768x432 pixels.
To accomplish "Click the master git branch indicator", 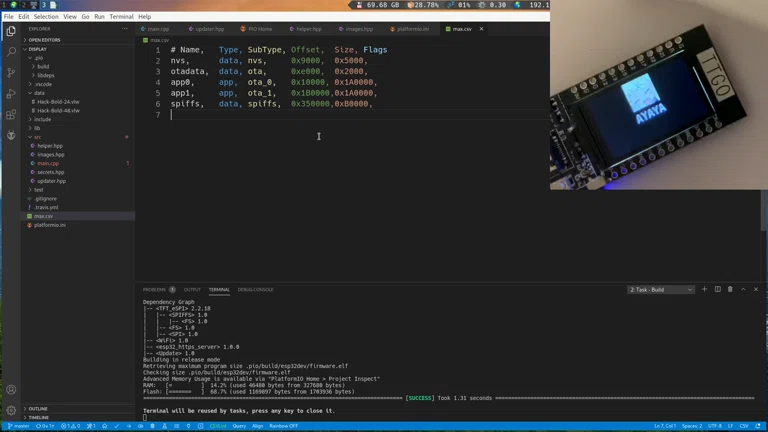I will click(19, 426).
